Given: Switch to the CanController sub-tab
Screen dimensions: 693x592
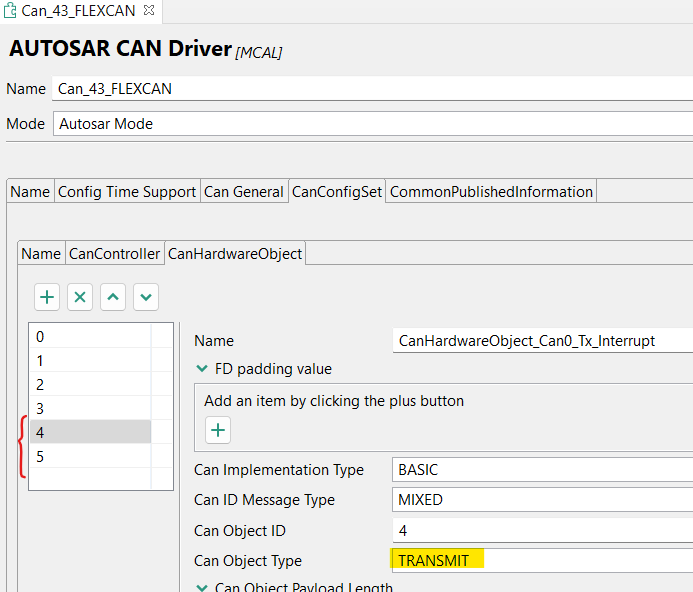Looking at the screenshot, I should click(x=114, y=254).
